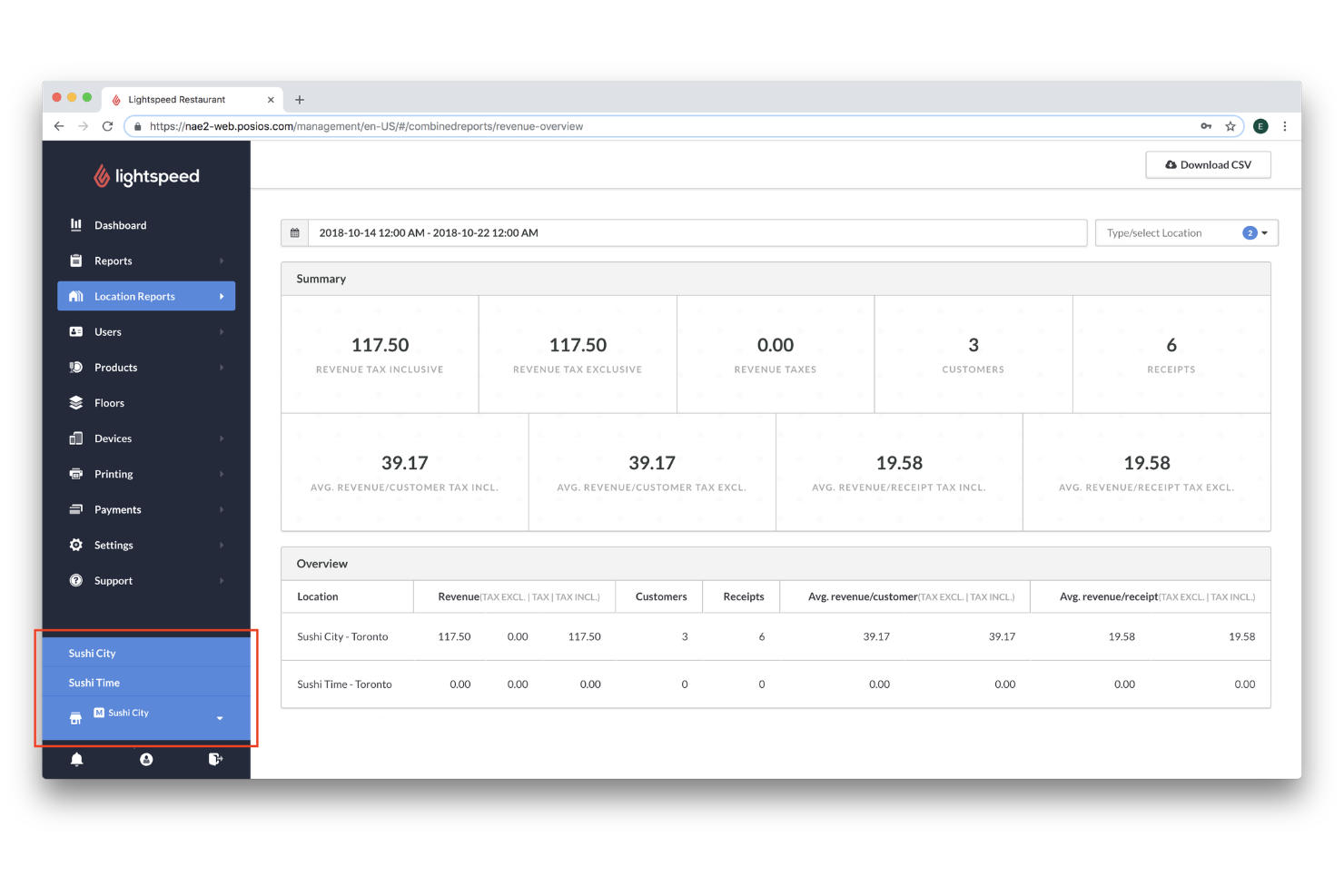This screenshot has height=896, width=1344.
Task: Expand the Sushi City location selector chevron
Action: 219,717
